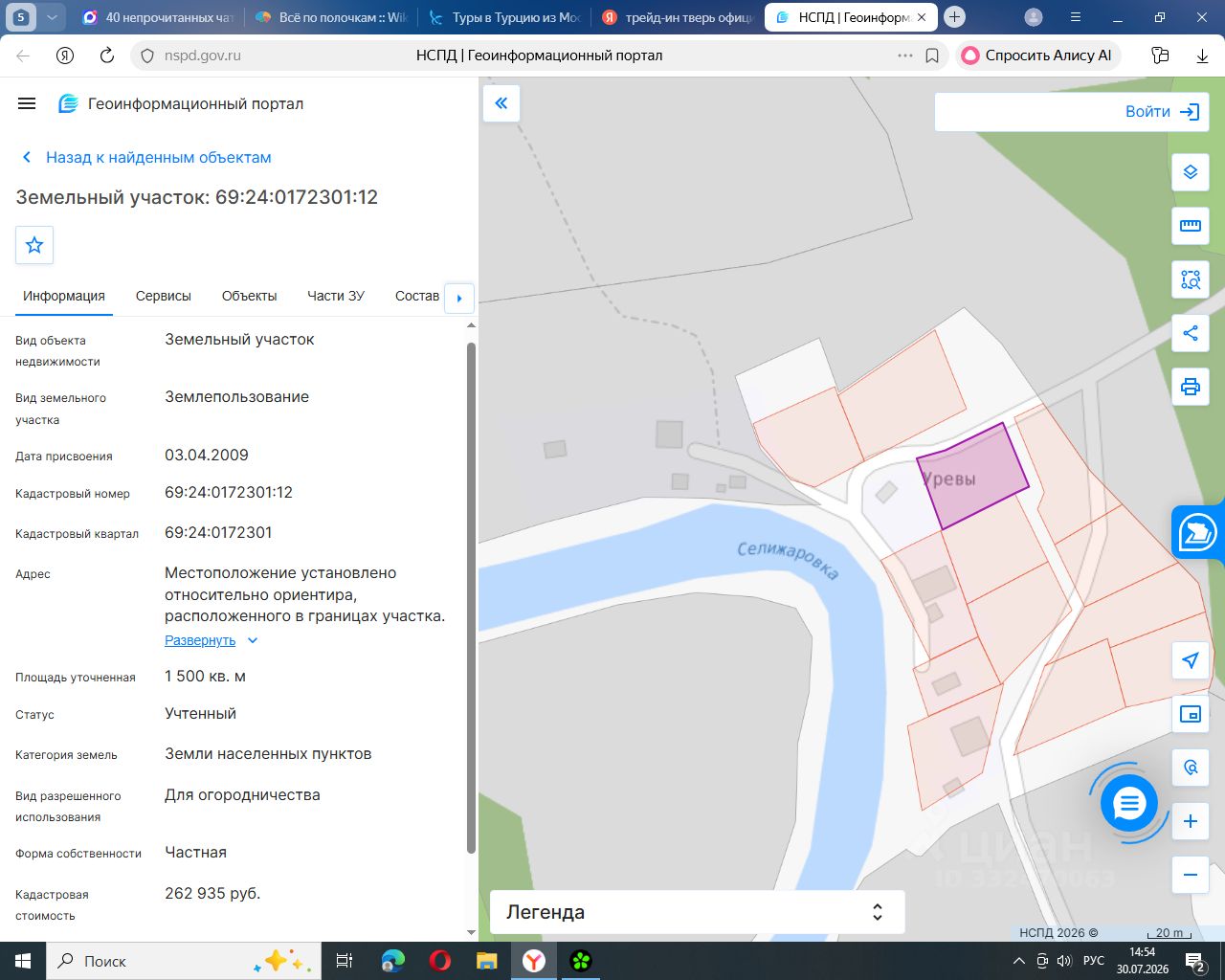The width and height of the screenshot is (1225, 980).
Task: Print the map with printer icon
Action: tap(1191, 387)
